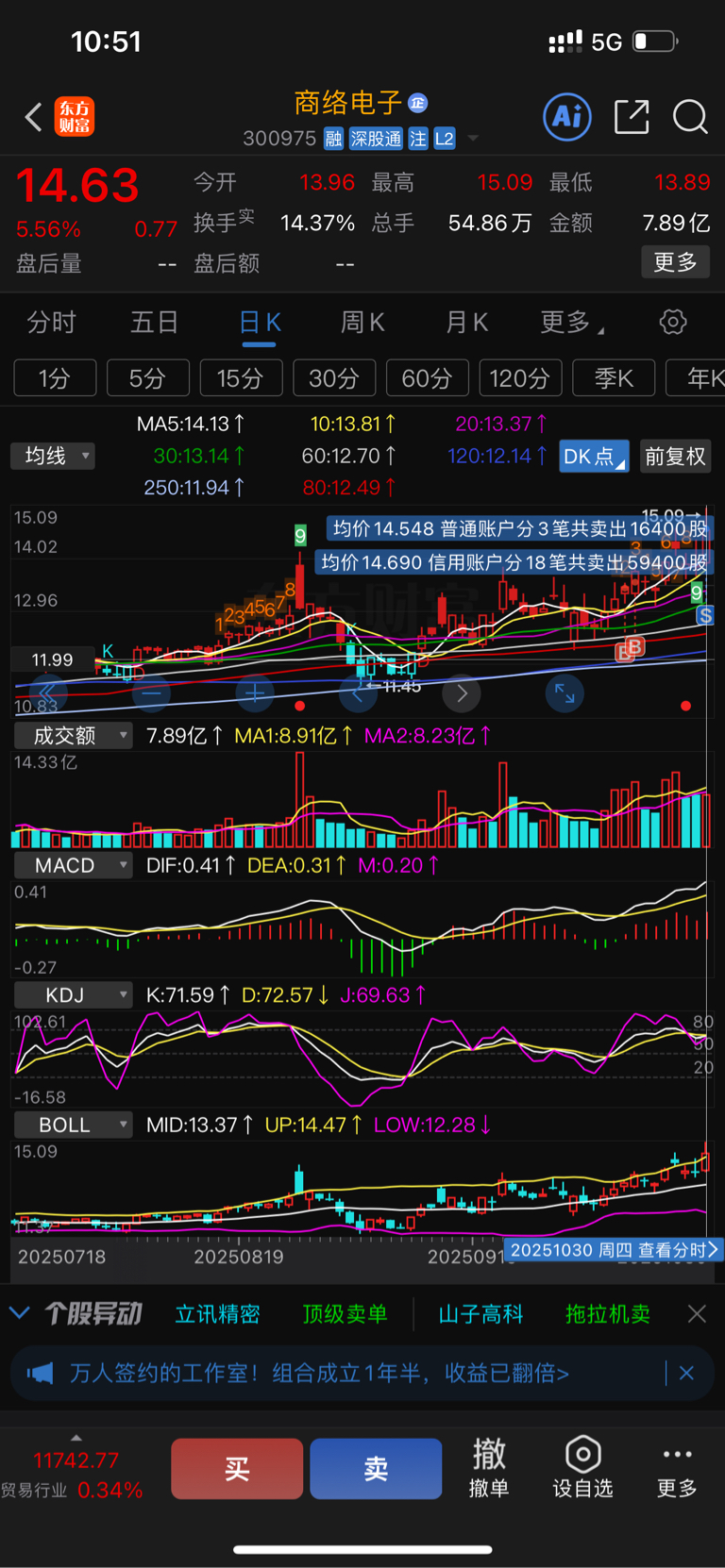The width and height of the screenshot is (725, 1568).
Task: Tap the current price 14.63
Action: (77, 185)
